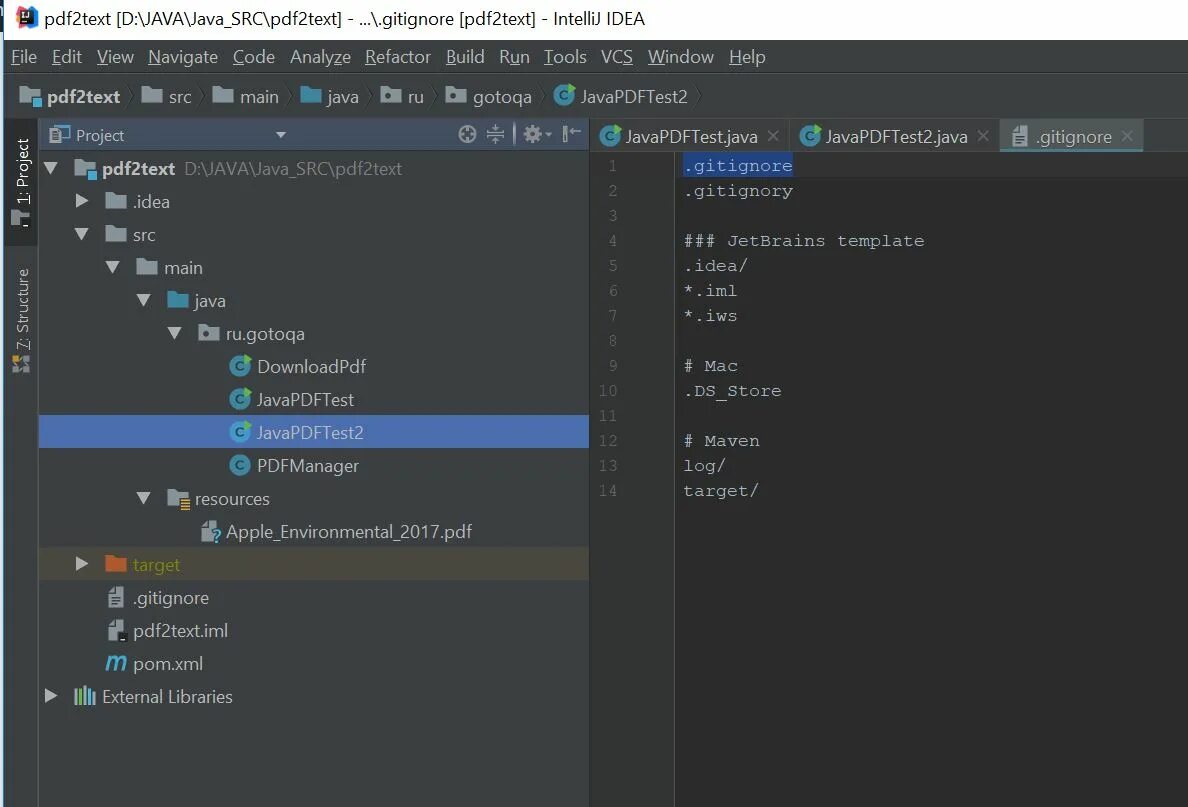1188x807 pixels.
Task: Click the IntelliJ IDEA logo in title bar
Action: click(27, 17)
